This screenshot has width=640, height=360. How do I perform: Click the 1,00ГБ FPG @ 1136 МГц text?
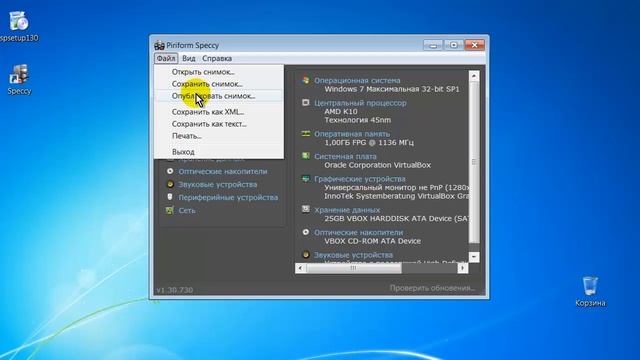coord(369,142)
